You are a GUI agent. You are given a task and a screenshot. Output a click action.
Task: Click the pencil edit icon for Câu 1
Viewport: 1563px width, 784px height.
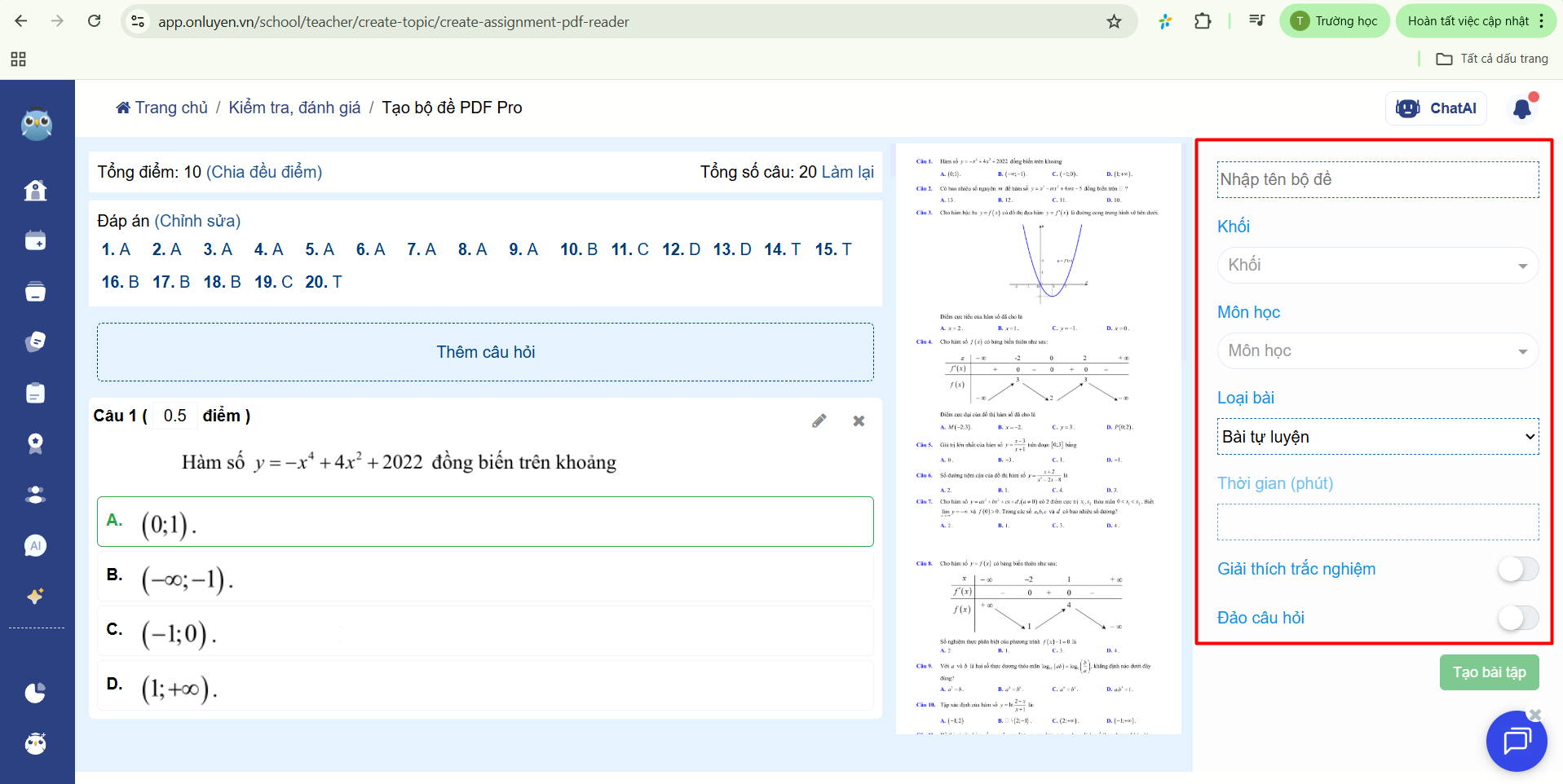(x=819, y=421)
